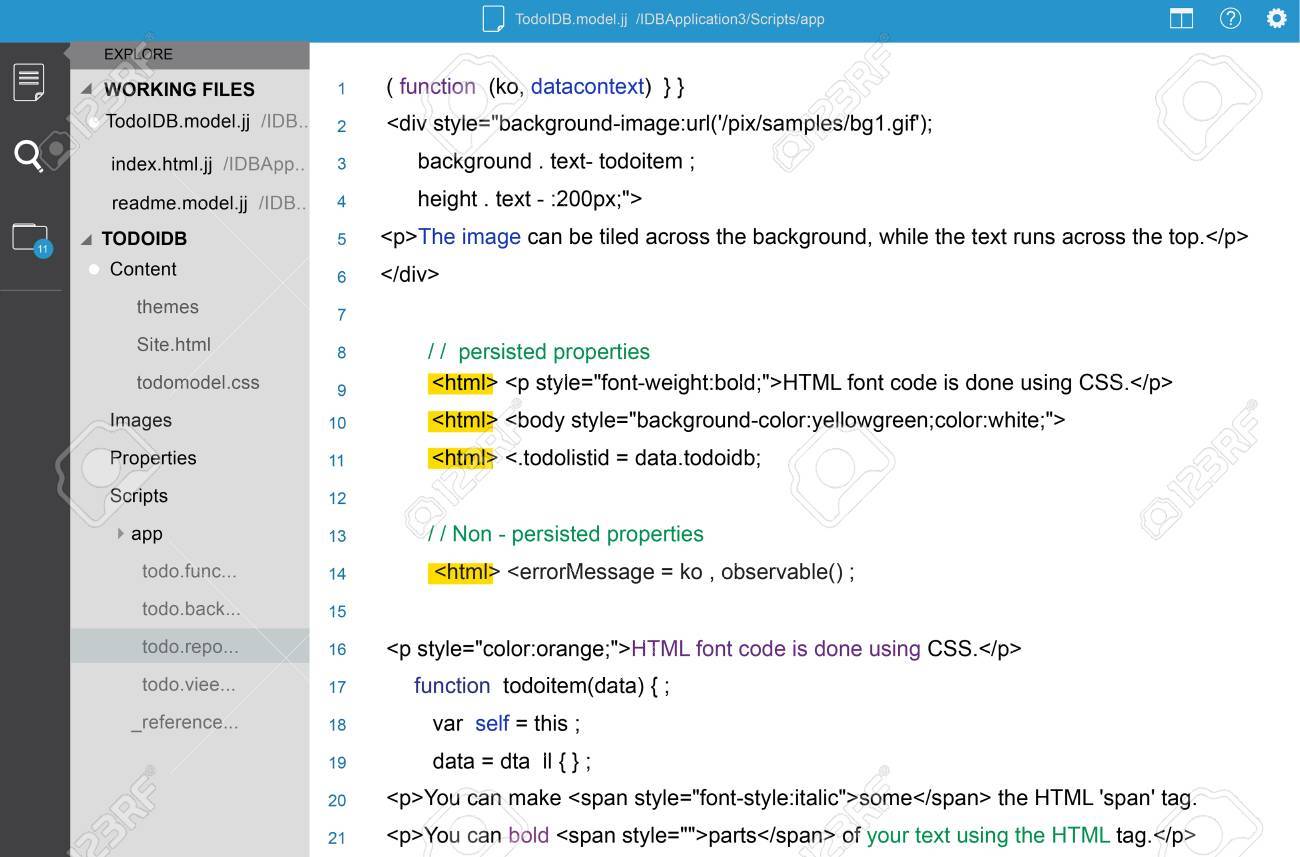Open _reference... file

point(184,722)
